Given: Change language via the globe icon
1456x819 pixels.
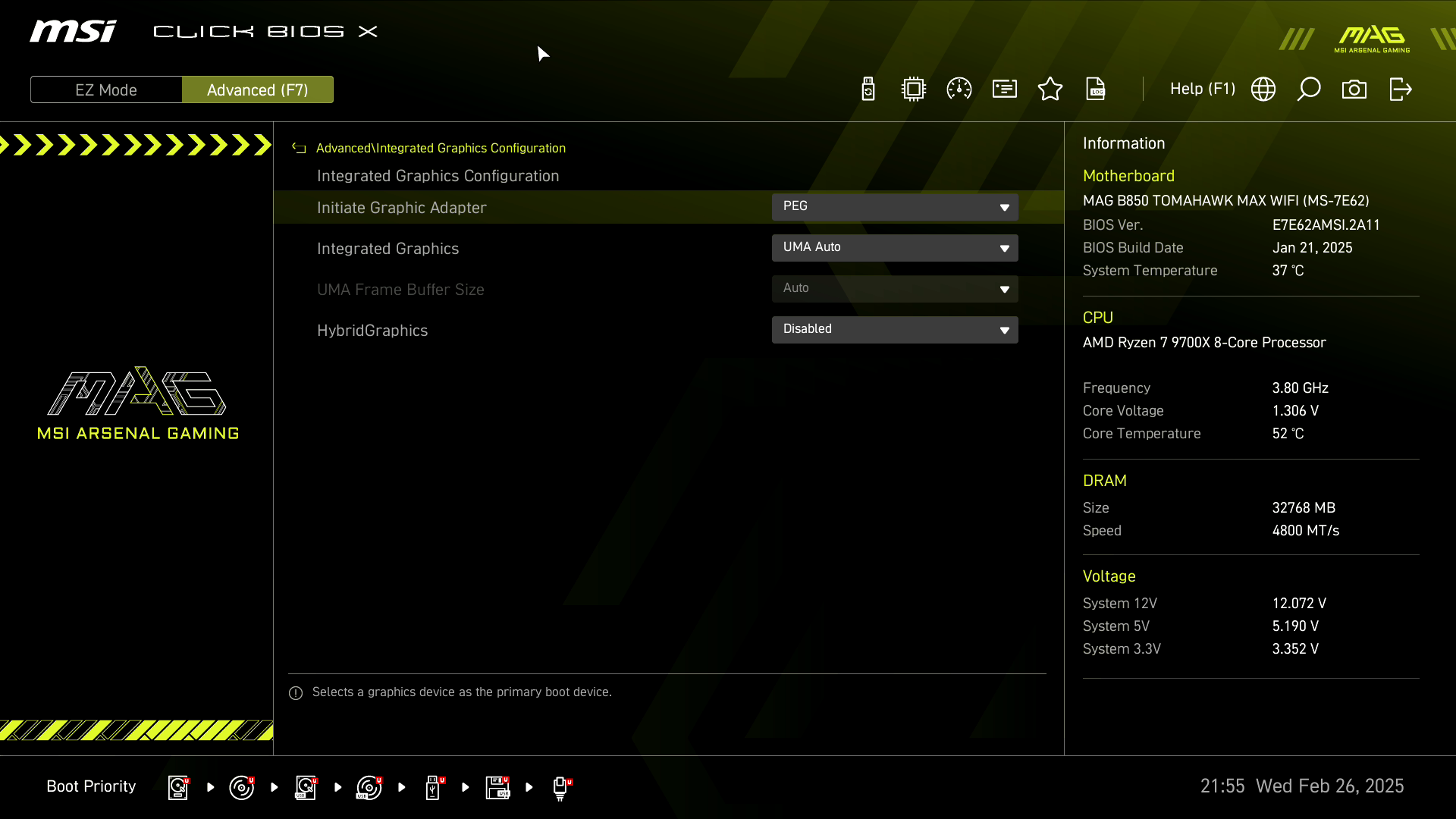Looking at the screenshot, I should point(1263,89).
